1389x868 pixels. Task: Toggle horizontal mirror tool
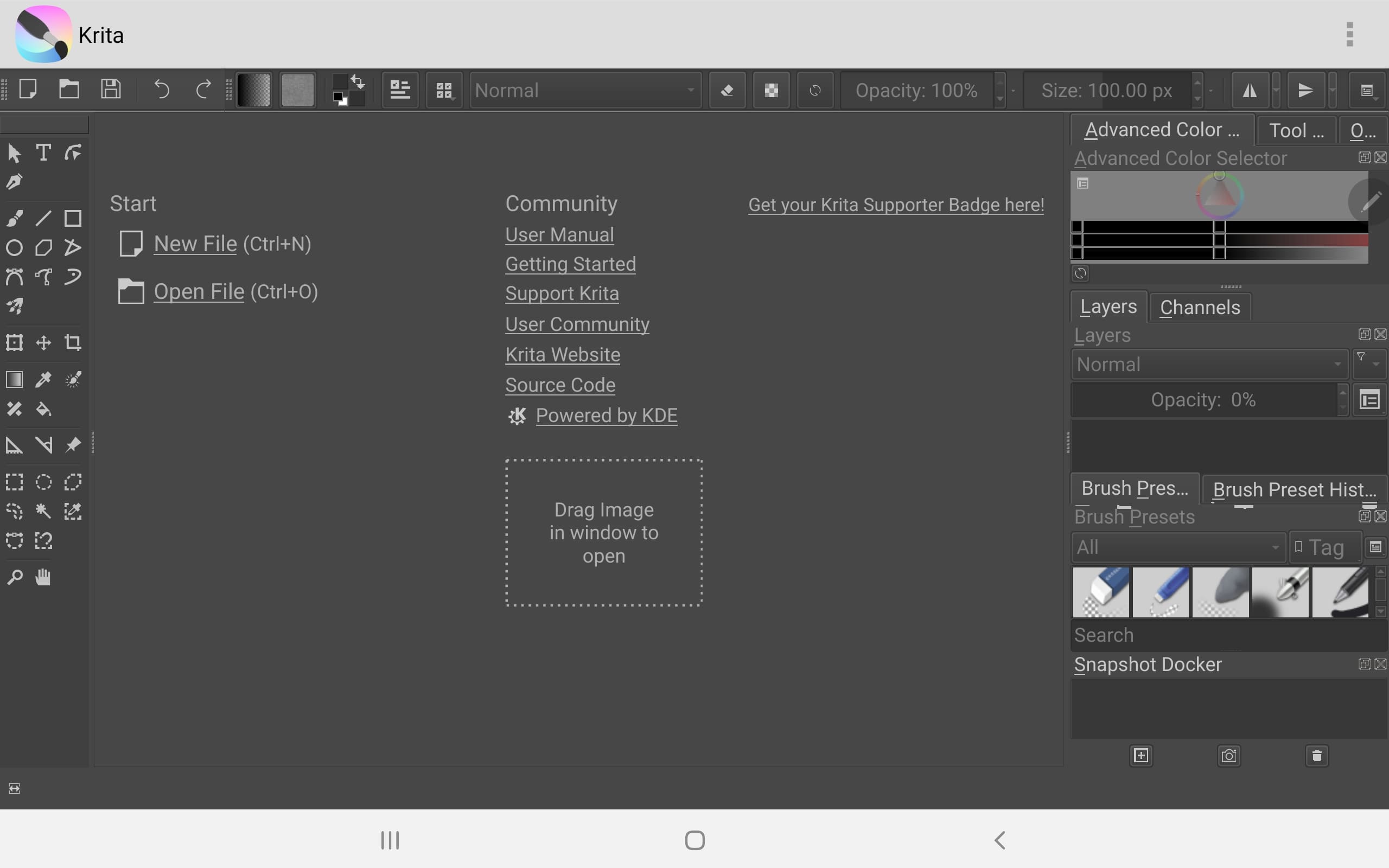coord(1249,90)
